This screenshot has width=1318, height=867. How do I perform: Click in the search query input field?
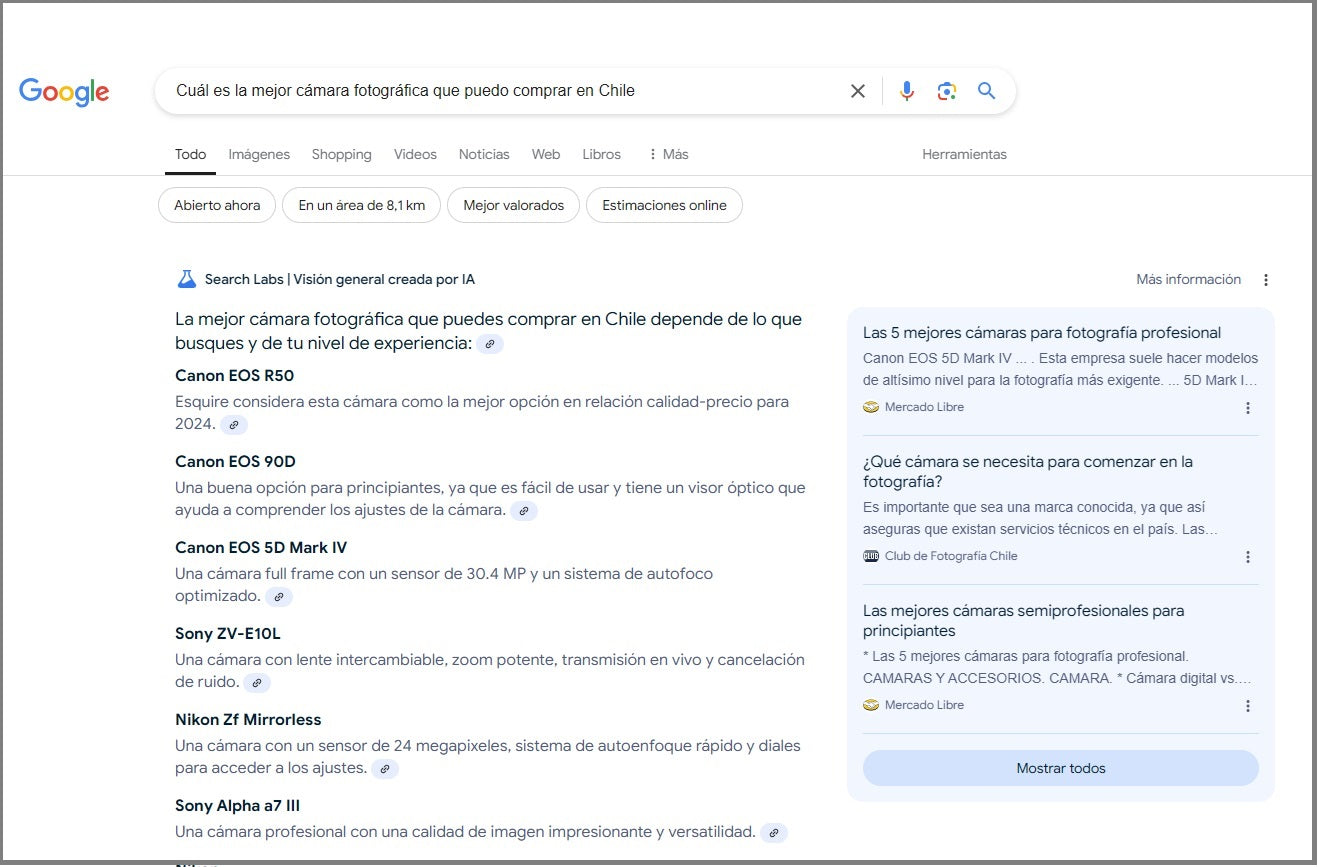(505, 91)
